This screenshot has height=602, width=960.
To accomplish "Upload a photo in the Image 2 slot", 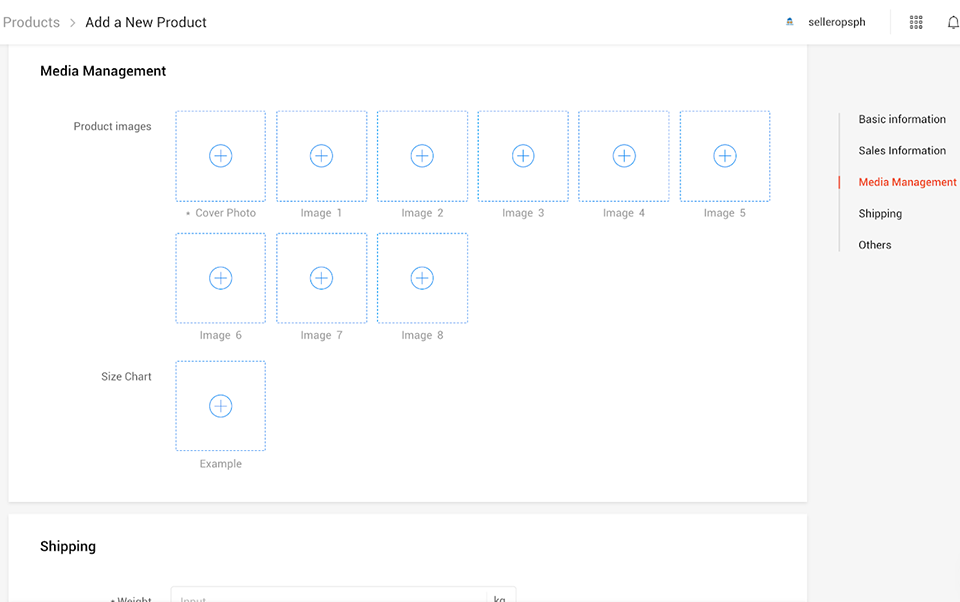I will (x=422, y=156).
